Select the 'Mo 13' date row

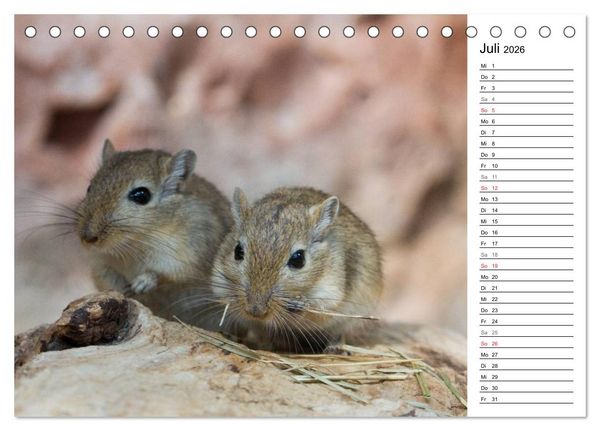tap(527, 199)
